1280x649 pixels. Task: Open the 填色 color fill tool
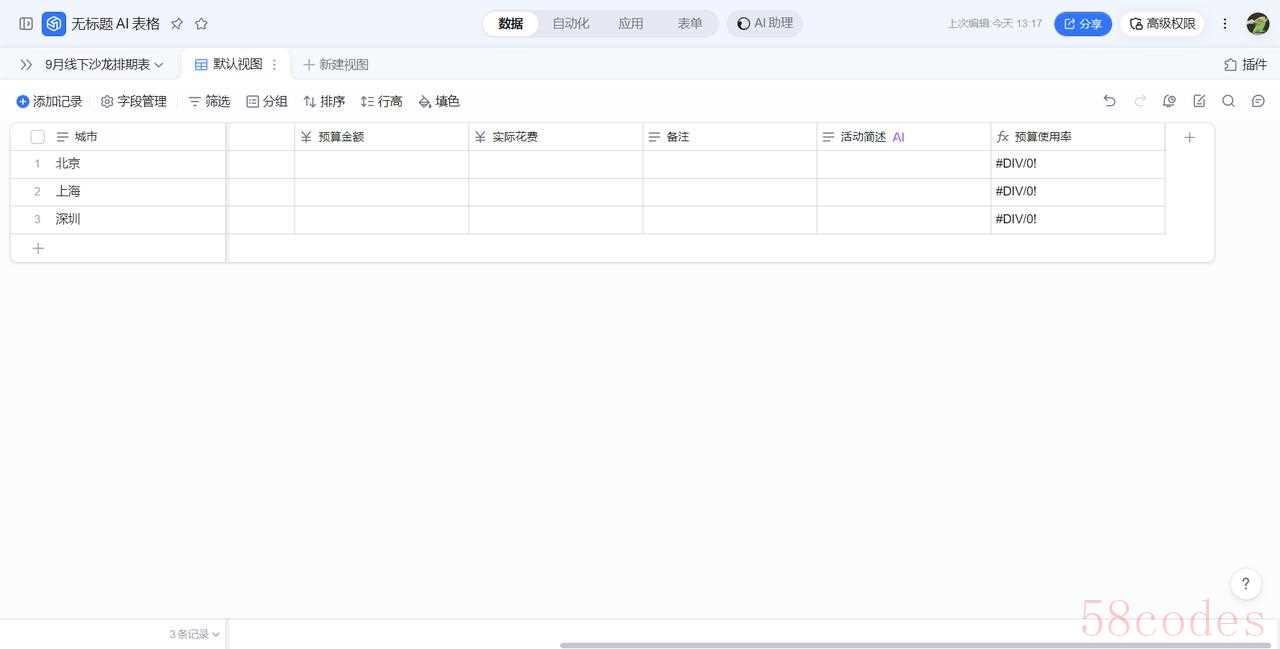pos(439,101)
